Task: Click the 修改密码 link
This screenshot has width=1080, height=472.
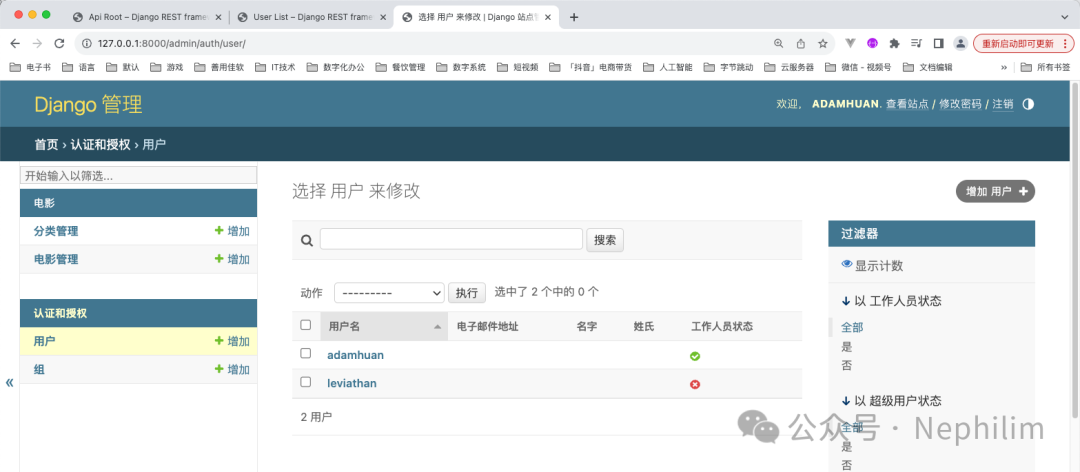Action: pos(960,104)
